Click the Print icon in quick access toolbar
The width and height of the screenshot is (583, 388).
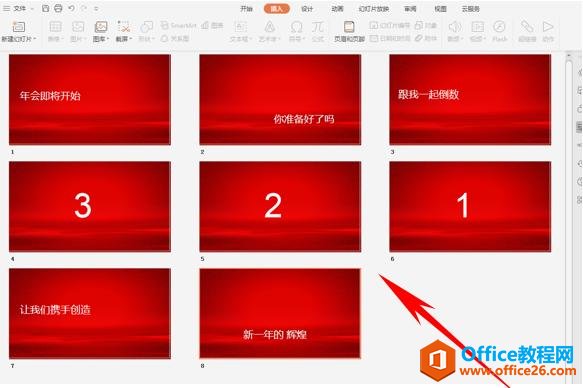click(58, 8)
